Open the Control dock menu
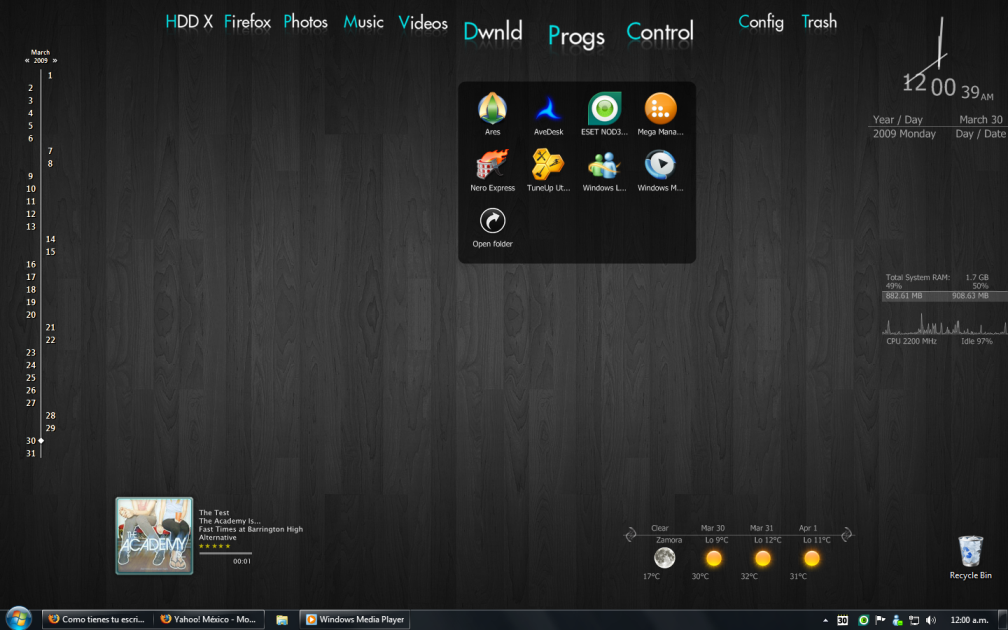This screenshot has height=630, width=1008. (660, 32)
